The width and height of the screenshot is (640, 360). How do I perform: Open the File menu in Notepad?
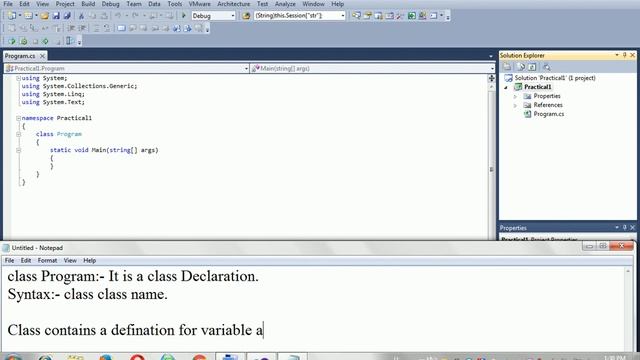9,260
